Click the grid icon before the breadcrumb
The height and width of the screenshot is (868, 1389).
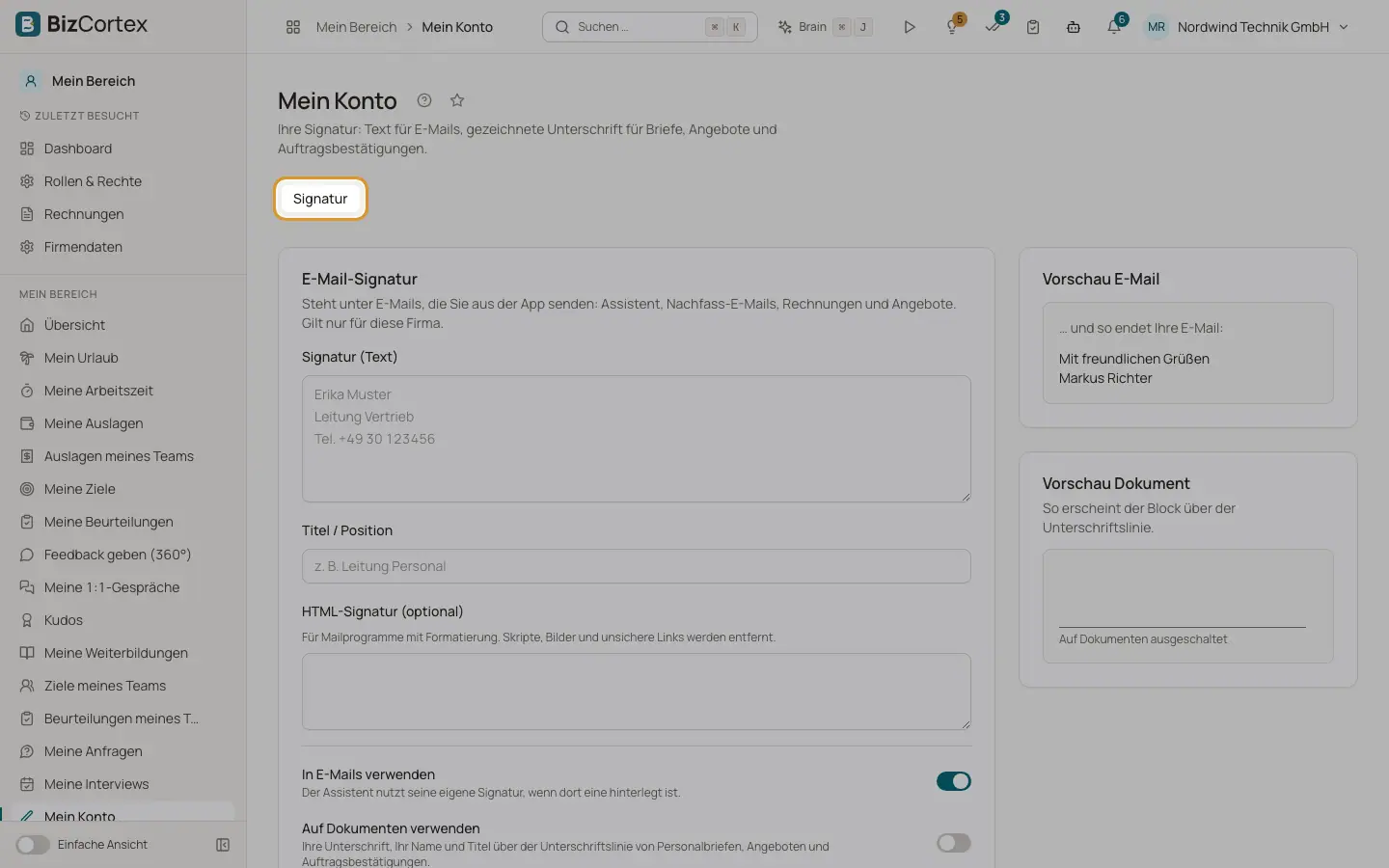[293, 27]
